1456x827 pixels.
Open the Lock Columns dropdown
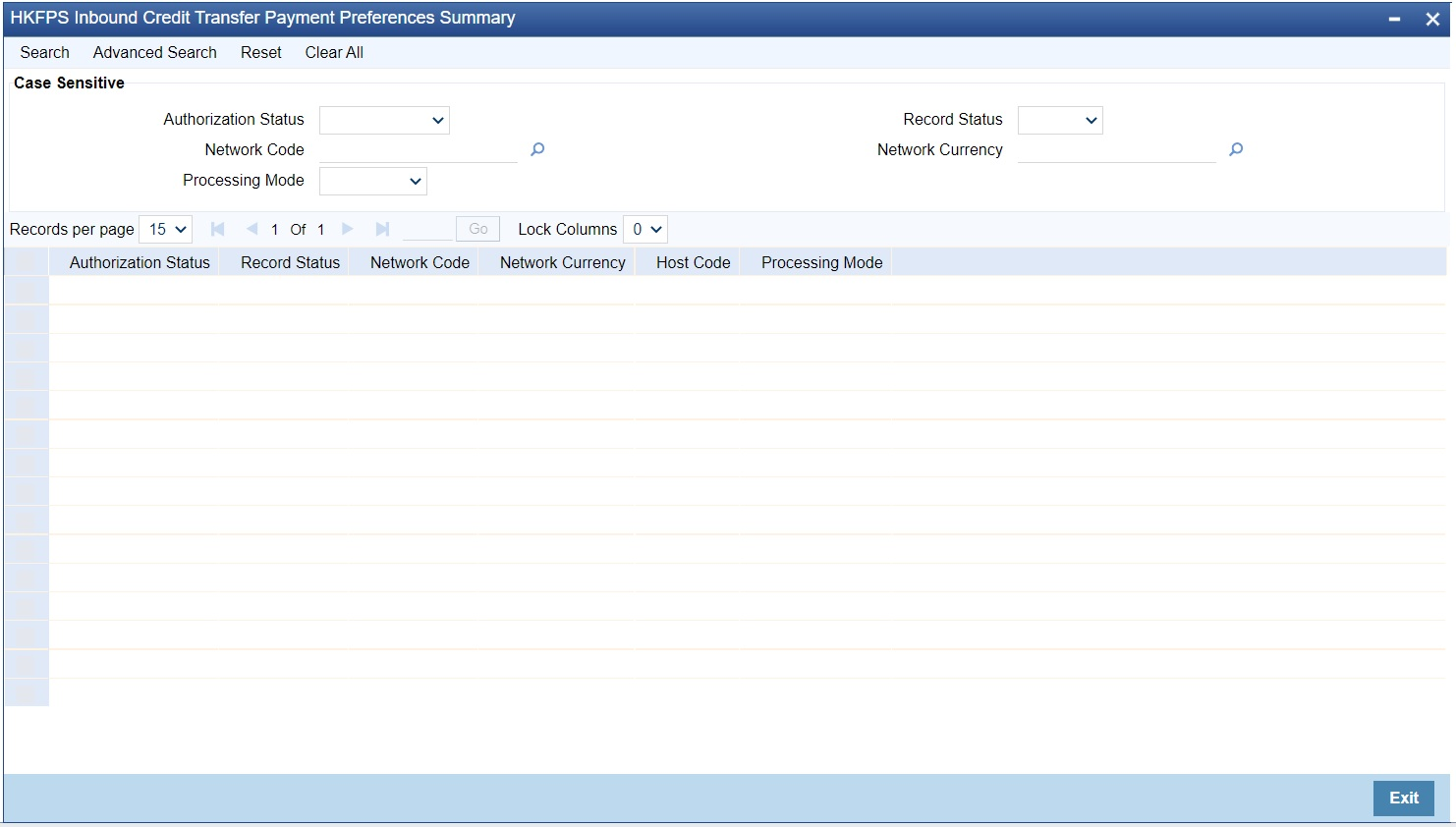645,229
